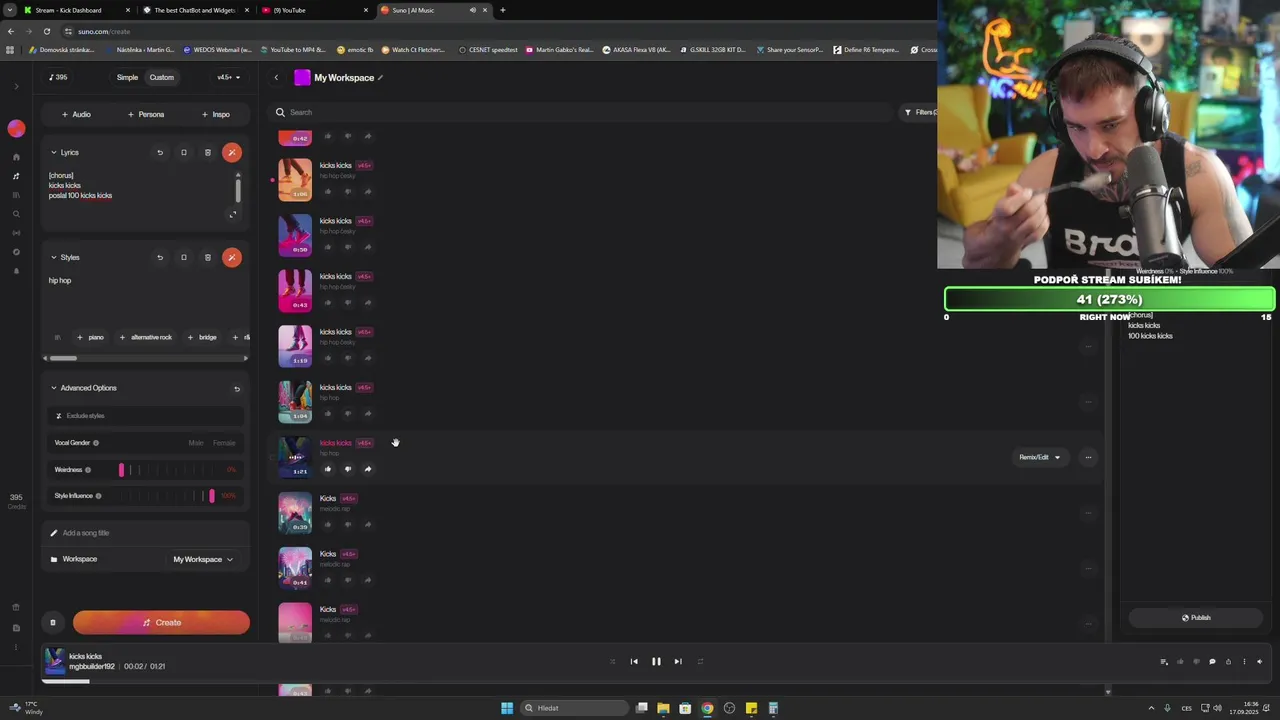Screen dimensions: 1280x720
Task: Collapse the Advanced Options section
Action: [x=54, y=388]
